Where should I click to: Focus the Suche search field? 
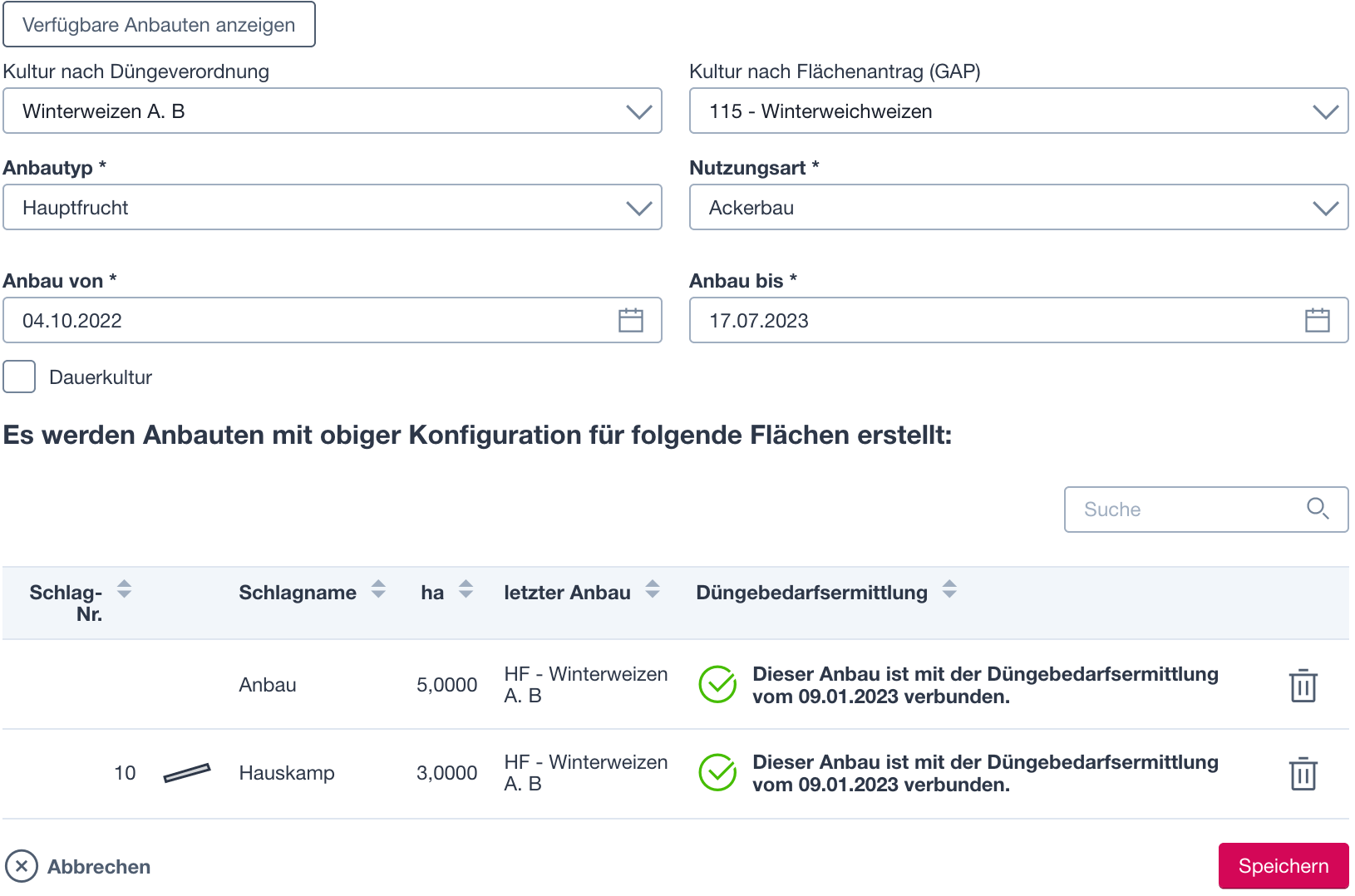coord(1206,509)
